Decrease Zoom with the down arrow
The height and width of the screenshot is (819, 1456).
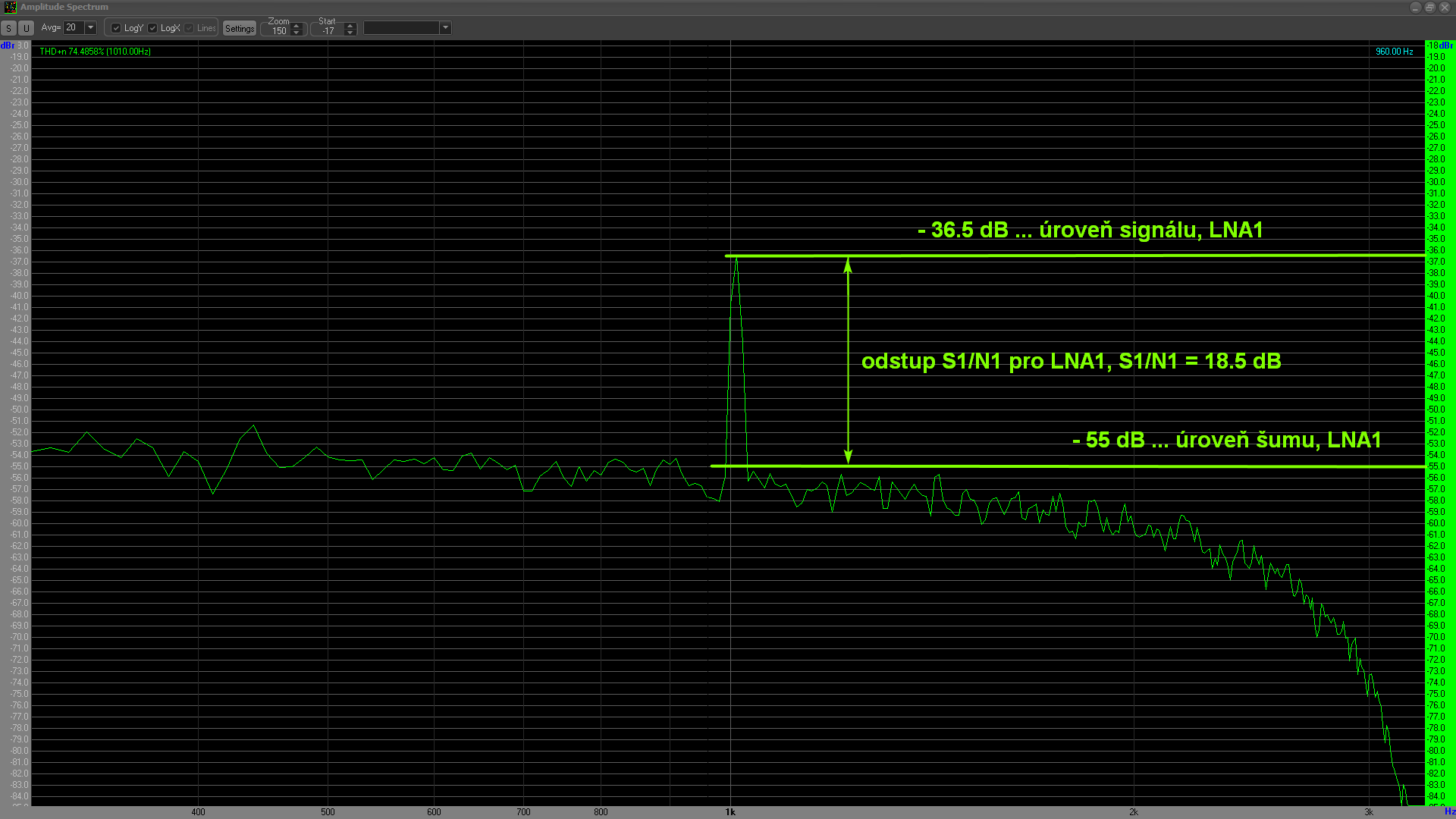pos(297,33)
